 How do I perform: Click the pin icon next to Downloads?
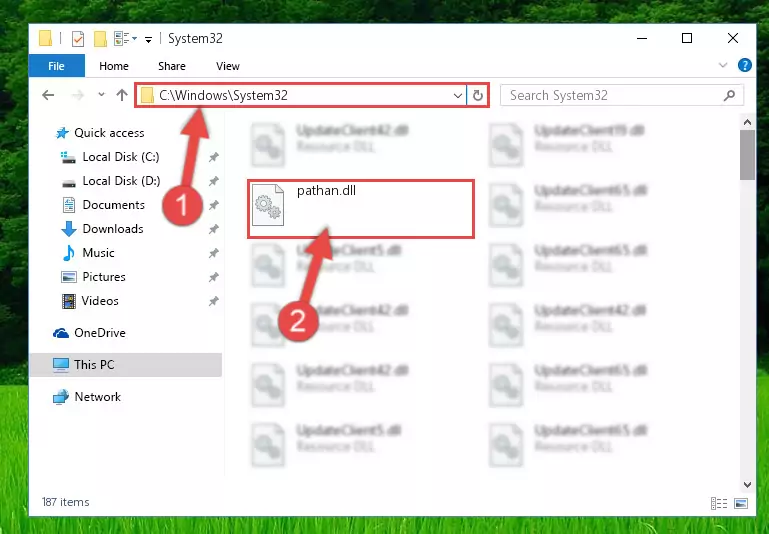pyautogui.click(x=213, y=229)
